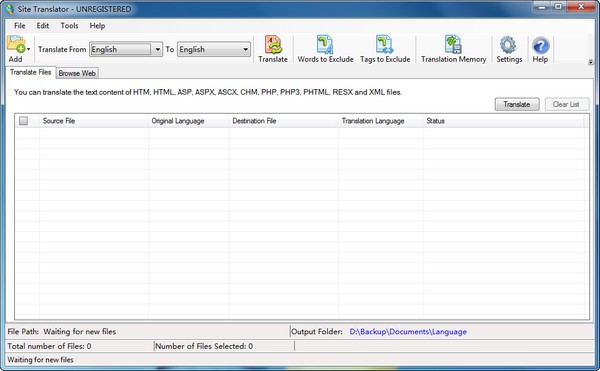Switch to the Translate Files tab

click(30, 72)
